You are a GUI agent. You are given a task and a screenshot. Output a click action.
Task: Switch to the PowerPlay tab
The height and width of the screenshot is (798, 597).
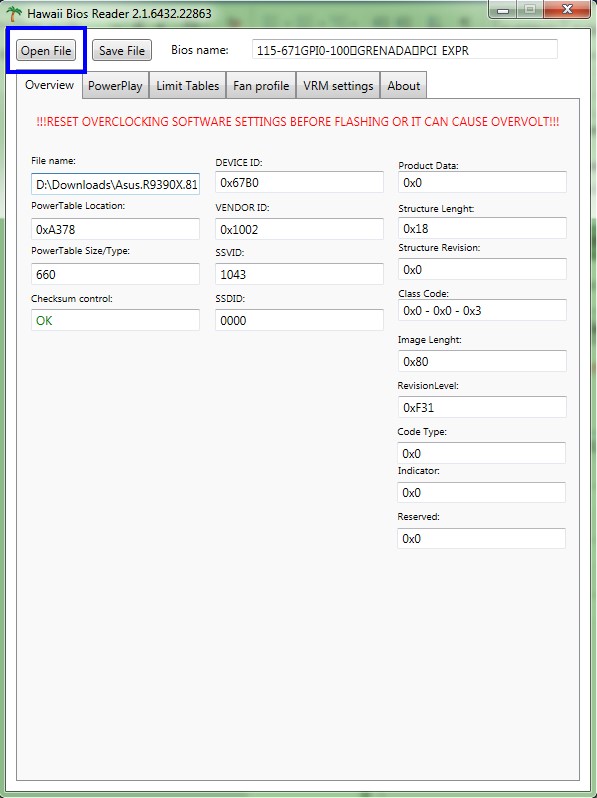115,86
